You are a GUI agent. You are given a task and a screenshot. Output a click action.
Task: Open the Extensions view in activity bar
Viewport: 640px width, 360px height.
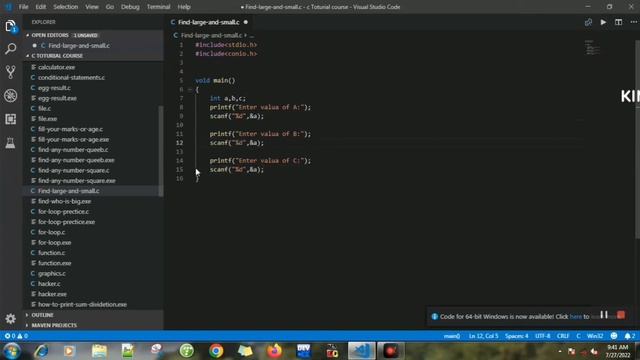(x=11, y=119)
